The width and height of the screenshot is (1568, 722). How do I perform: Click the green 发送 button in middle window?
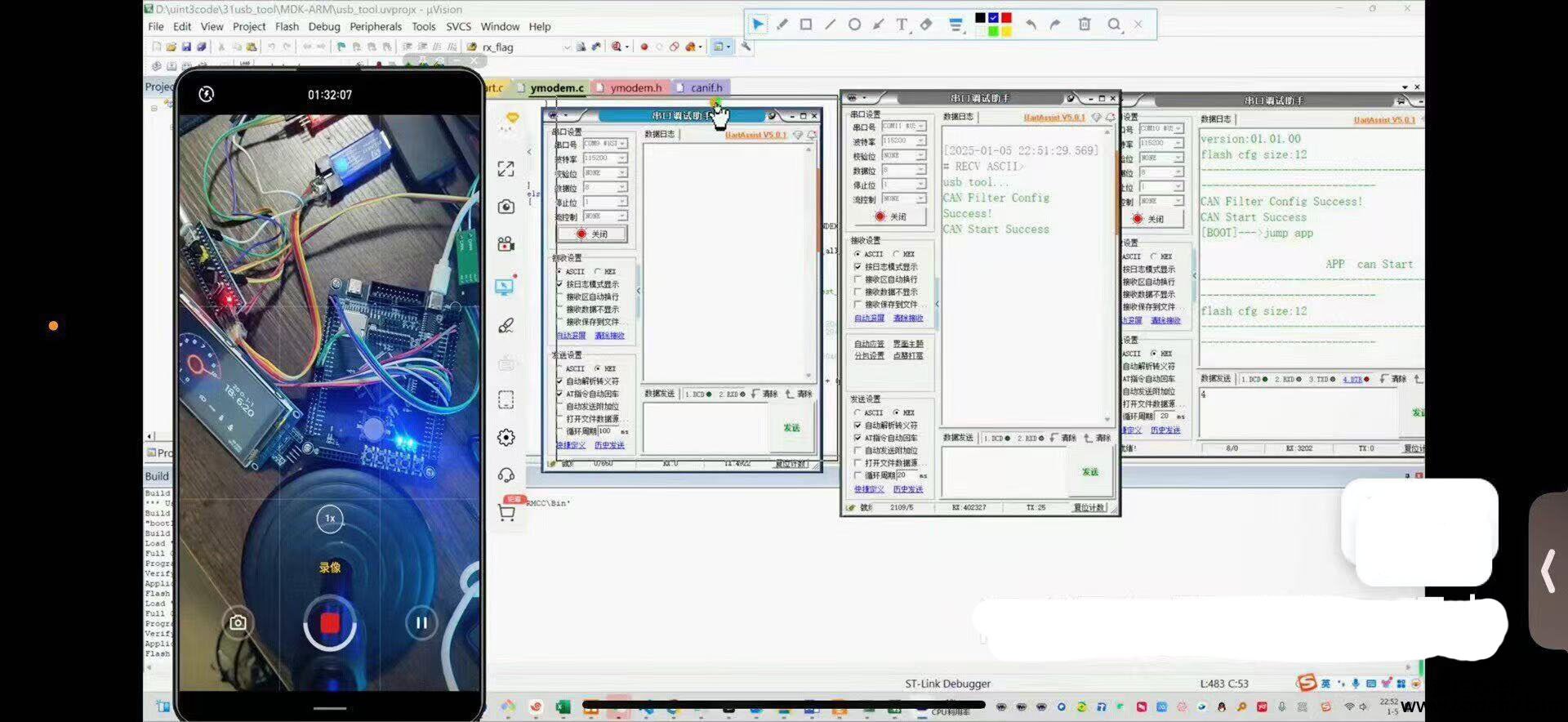1090,472
